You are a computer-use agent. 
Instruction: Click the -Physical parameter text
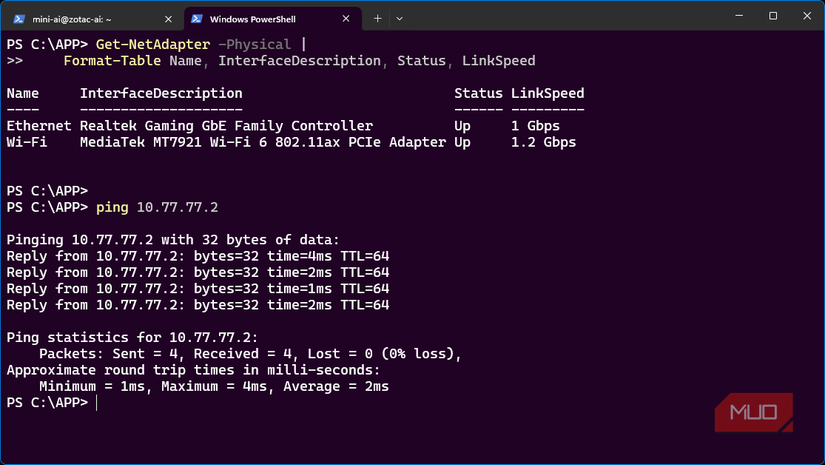pos(254,44)
